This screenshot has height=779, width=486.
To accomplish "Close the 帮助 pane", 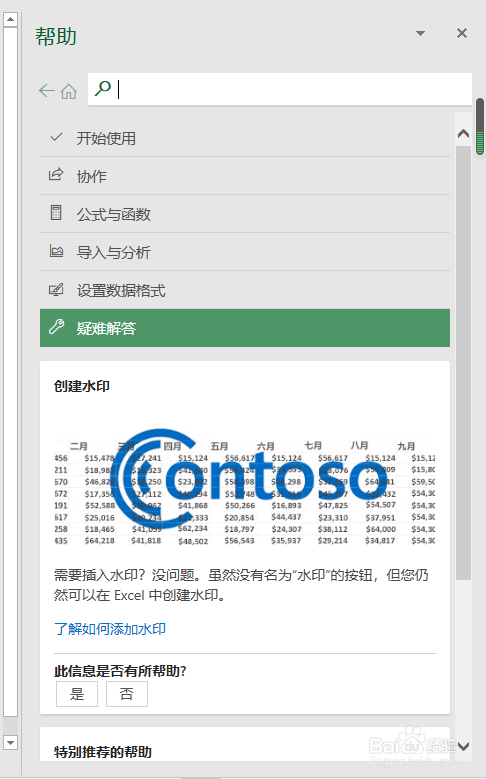I will (x=462, y=33).
